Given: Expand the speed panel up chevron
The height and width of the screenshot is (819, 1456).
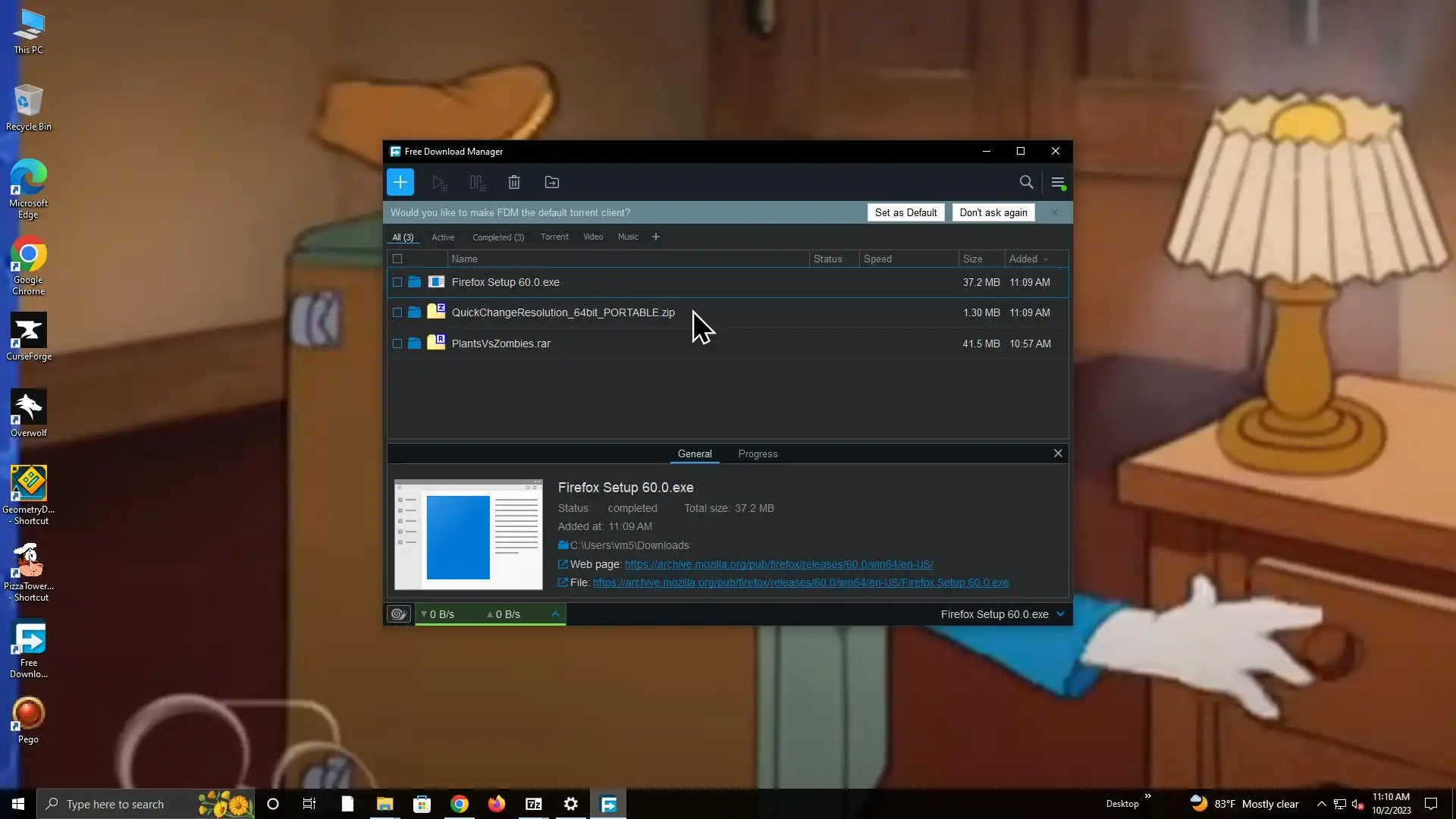Looking at the screenshot, I should (555, 614).
